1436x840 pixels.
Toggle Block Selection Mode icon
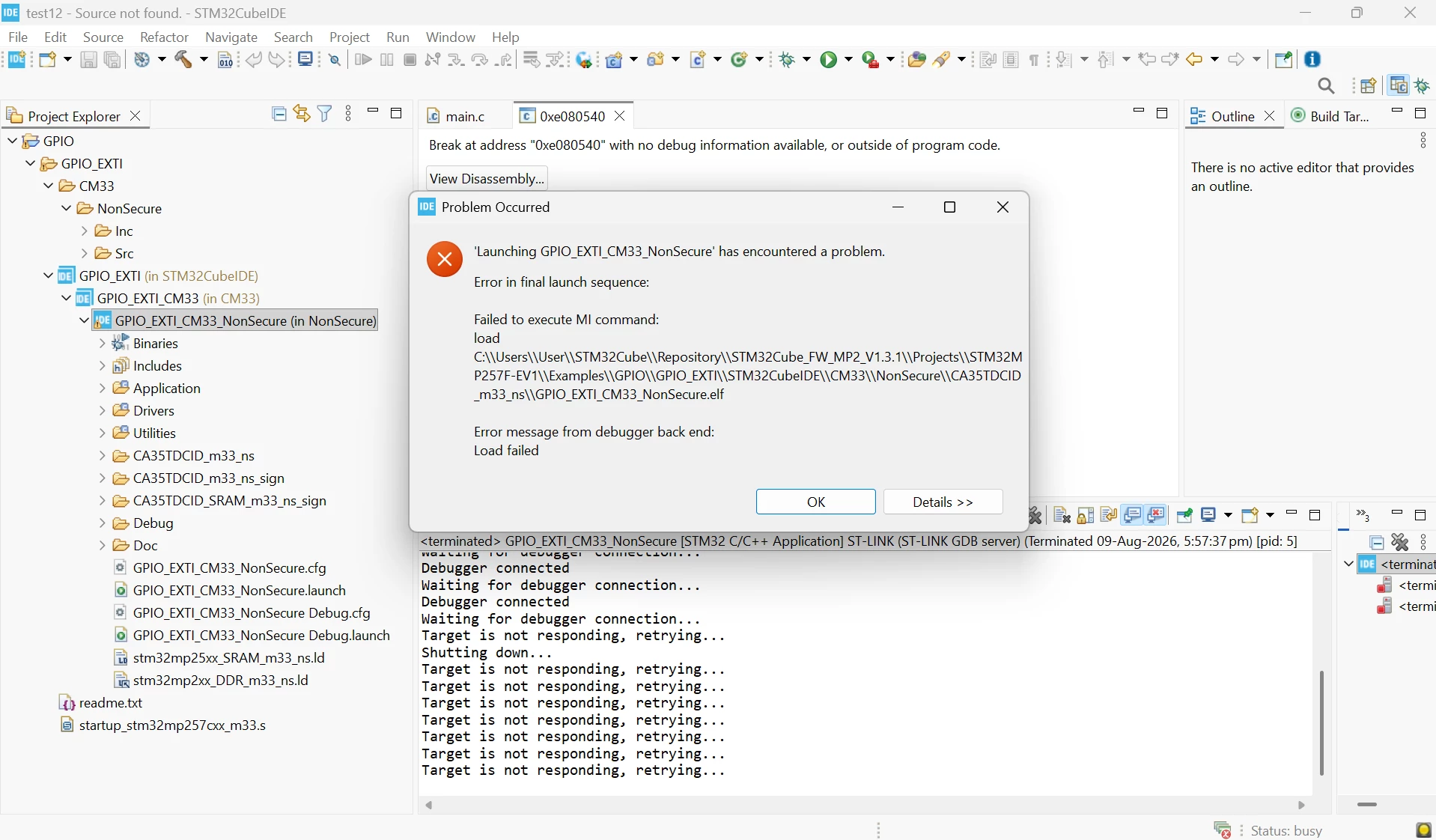click(x=1011, y=60)
